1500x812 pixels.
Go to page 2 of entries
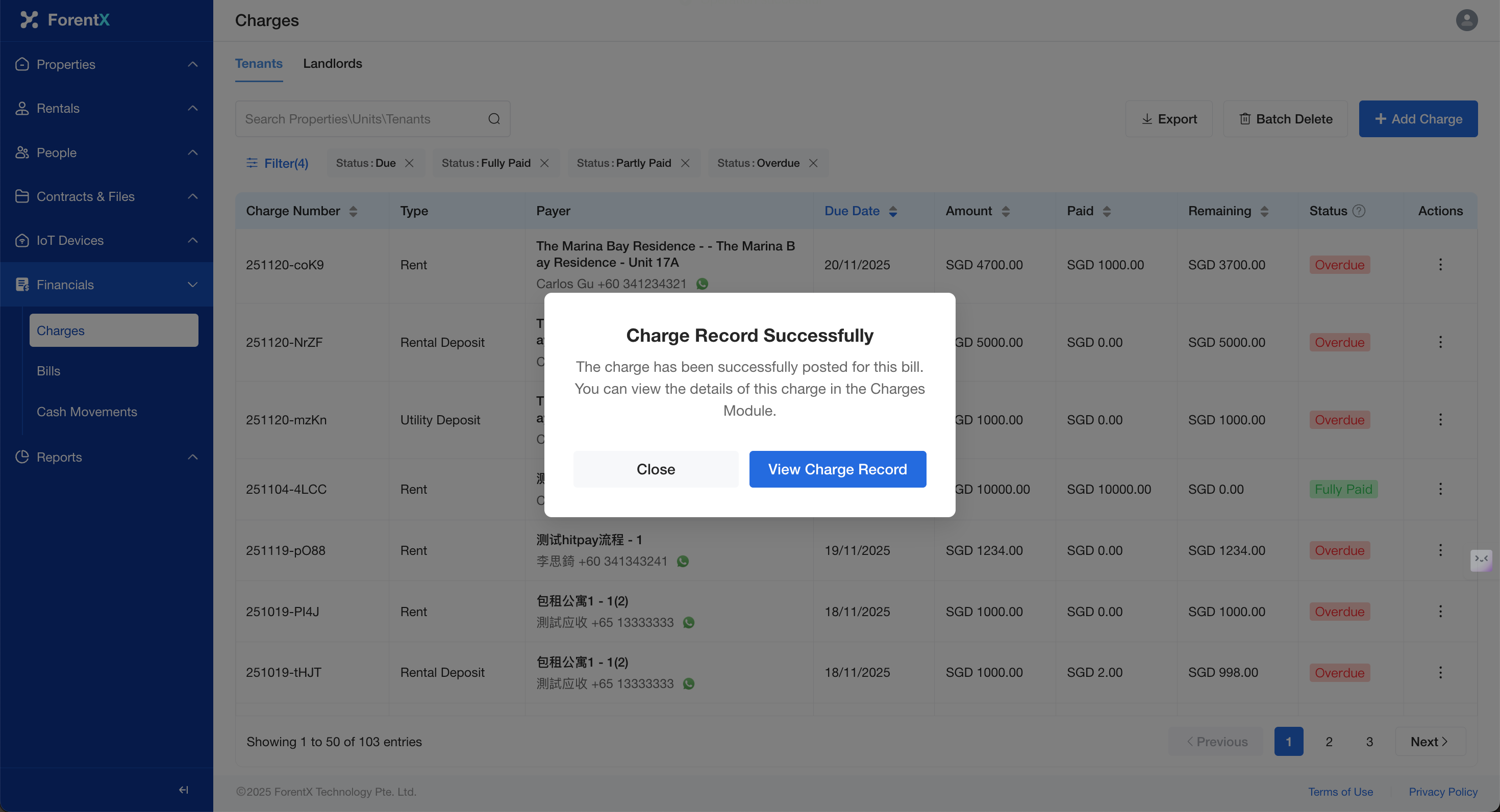click(x=1329, y=741)
